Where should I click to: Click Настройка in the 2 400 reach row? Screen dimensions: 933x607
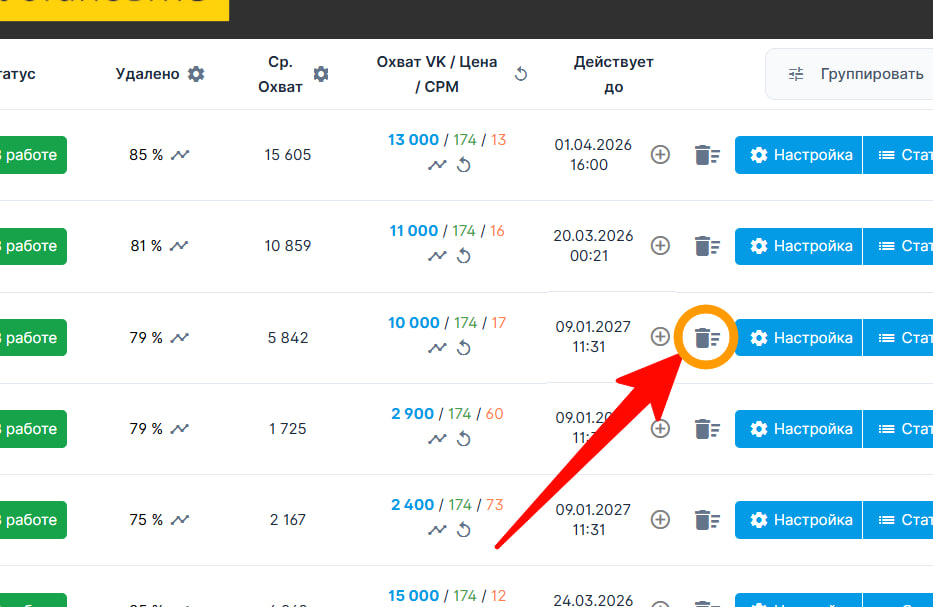pos(798,520)
